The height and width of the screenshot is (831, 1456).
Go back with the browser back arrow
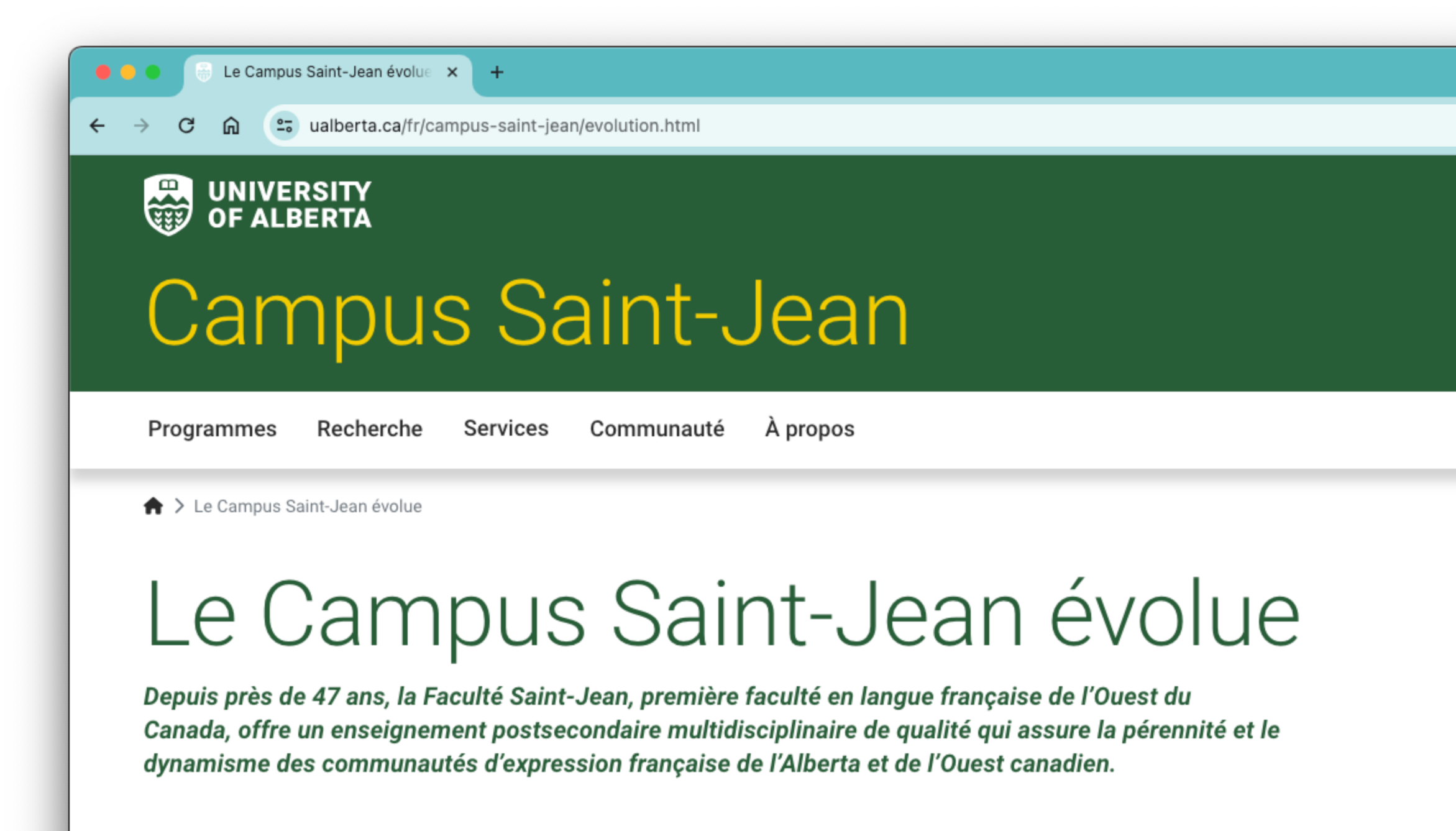click(97, 126)
